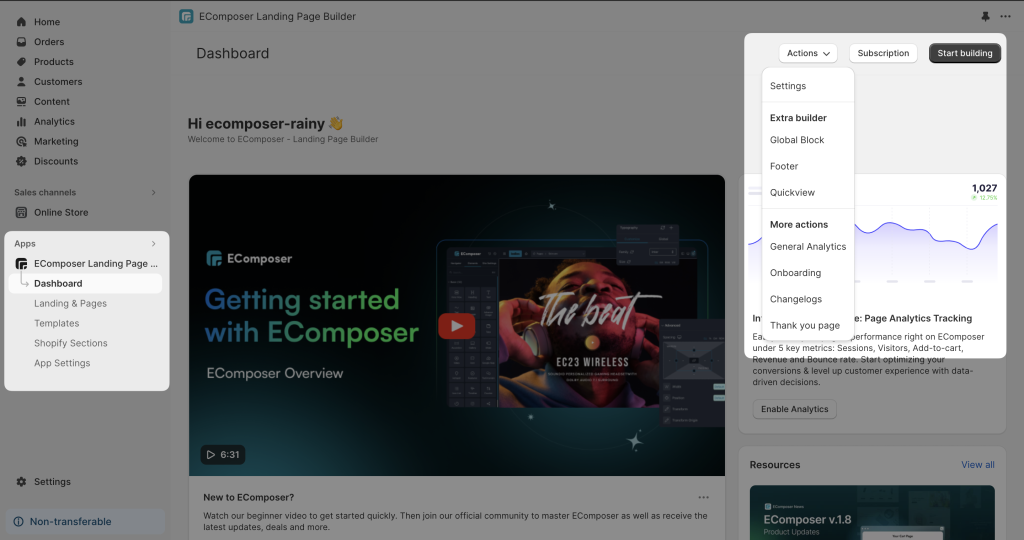The width and height of the screenshot is (1024, 540).
Task: Open App Settings in sidebar
Action: click(62, 363)
